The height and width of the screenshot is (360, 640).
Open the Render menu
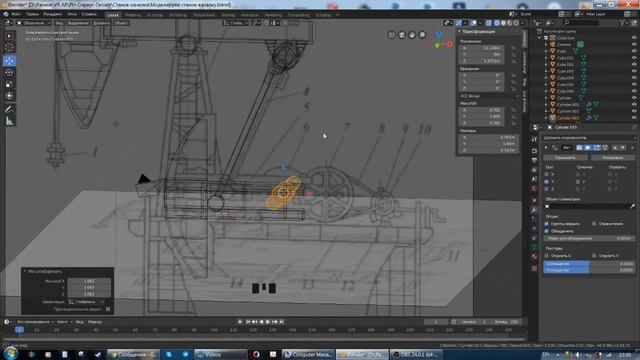coord(53,14)
